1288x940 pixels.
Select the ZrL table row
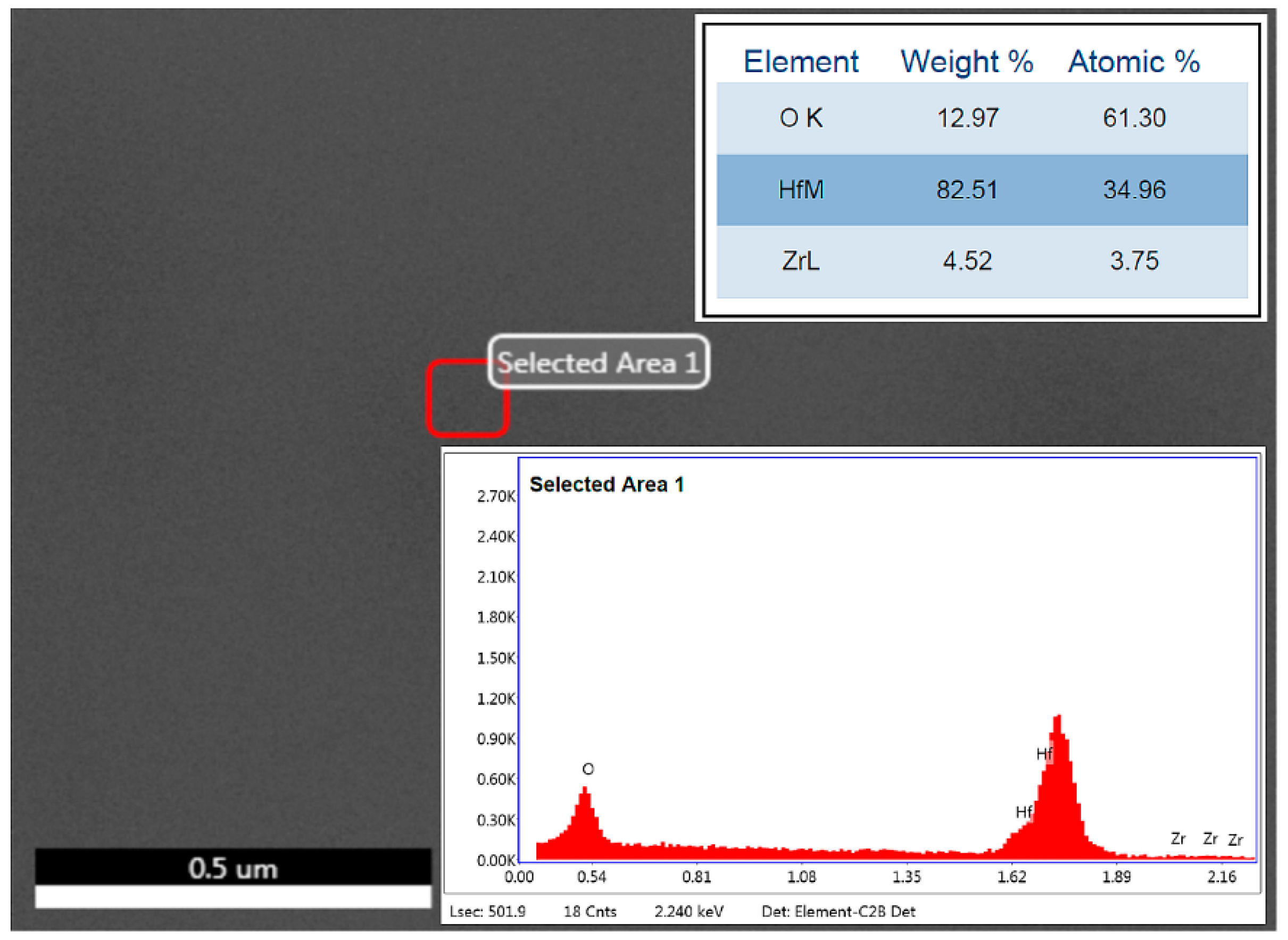(801, 261)
